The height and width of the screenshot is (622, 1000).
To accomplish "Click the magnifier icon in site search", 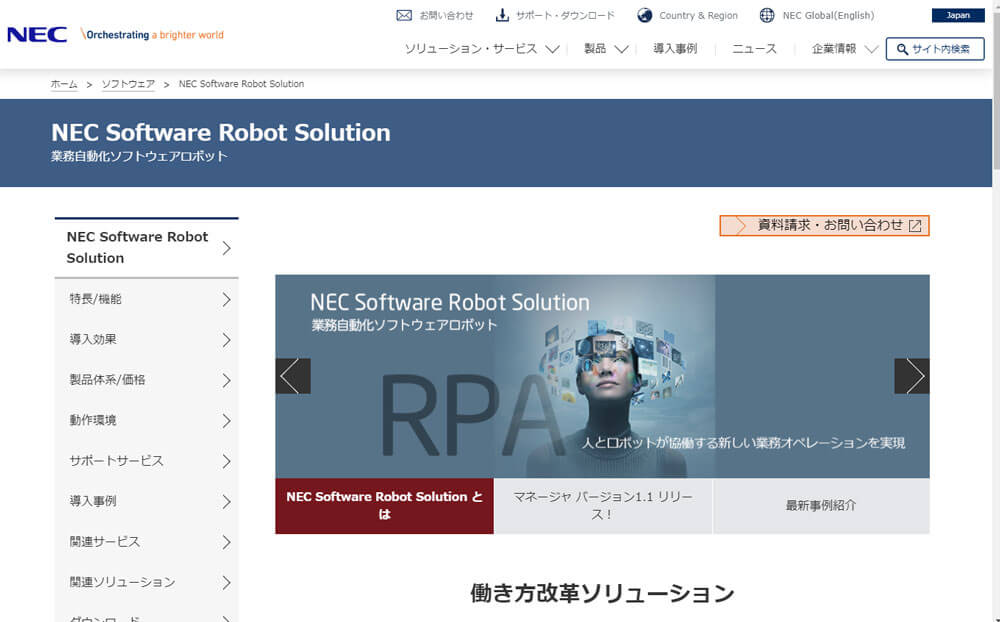I will pyautogui.click(x=903, y=49).
